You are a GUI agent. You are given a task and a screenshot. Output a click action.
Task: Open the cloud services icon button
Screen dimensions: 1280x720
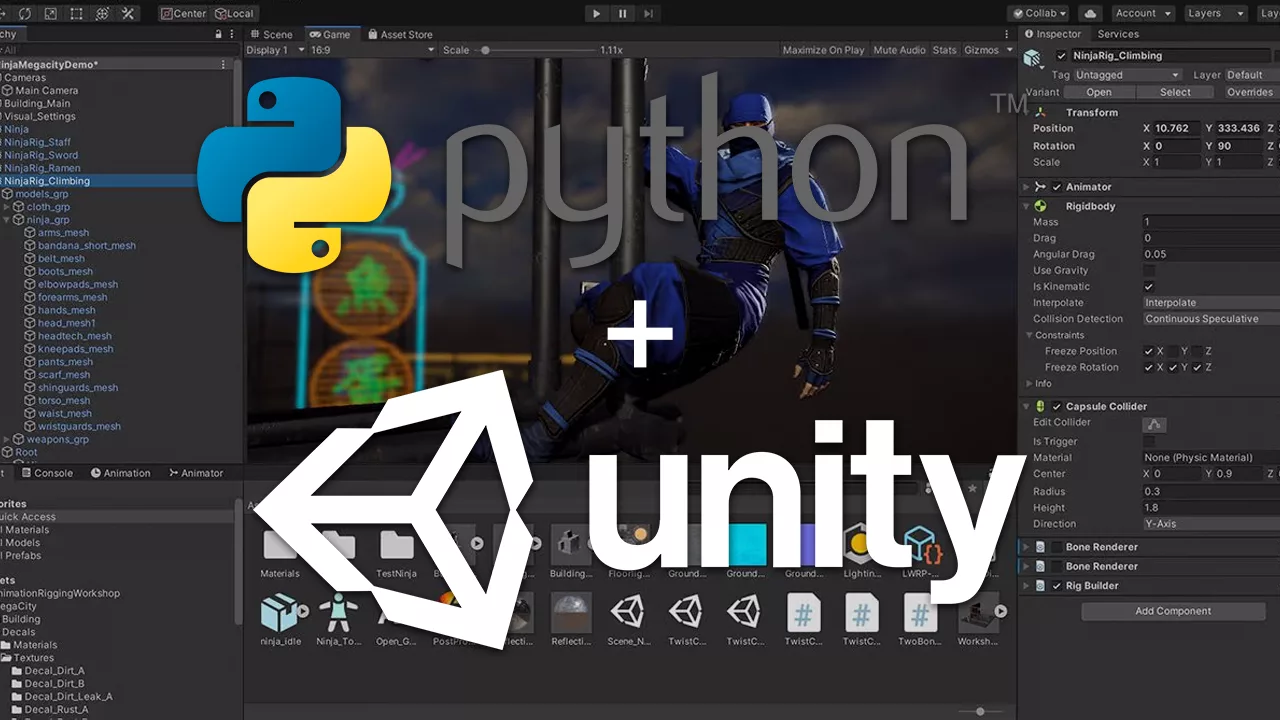[x=1090, y=13]
